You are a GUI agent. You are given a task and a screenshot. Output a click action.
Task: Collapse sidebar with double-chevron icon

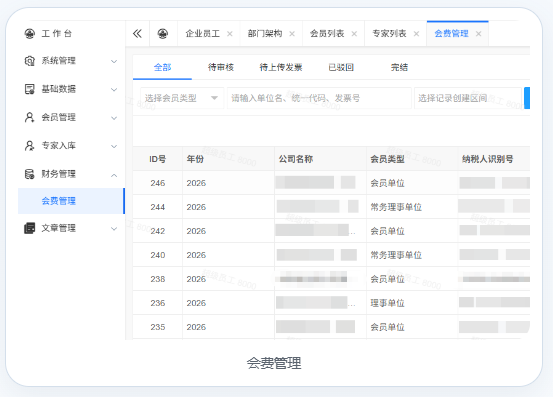pos(137,33)
